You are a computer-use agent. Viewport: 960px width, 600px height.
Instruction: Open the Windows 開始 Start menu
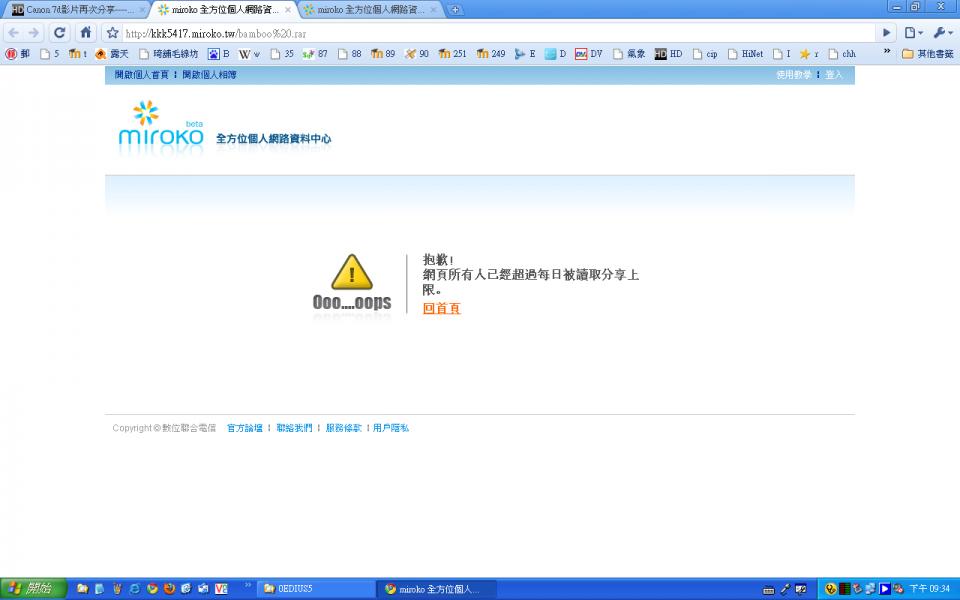33,588
